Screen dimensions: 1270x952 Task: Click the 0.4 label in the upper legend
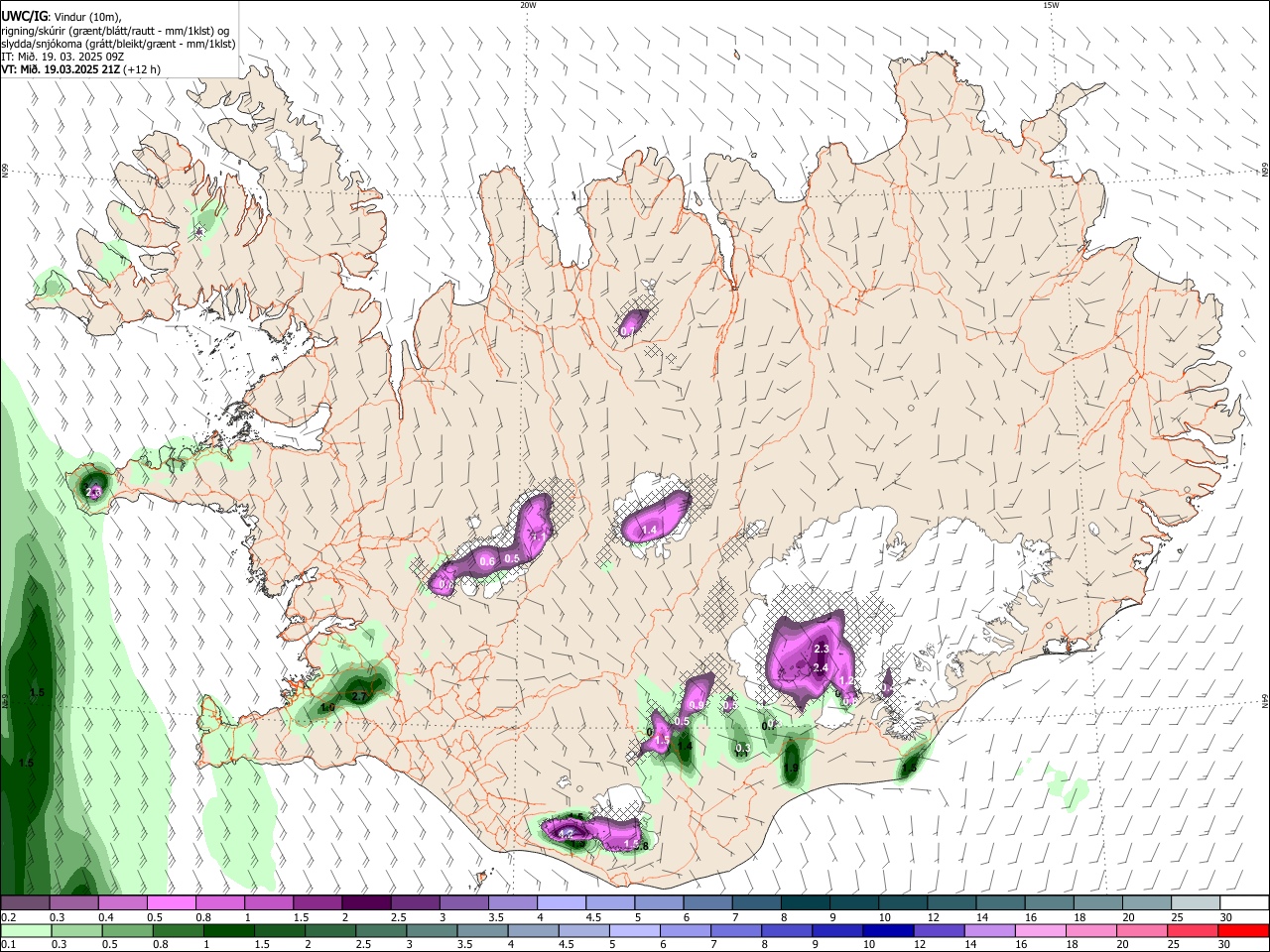tap(105, 917)
